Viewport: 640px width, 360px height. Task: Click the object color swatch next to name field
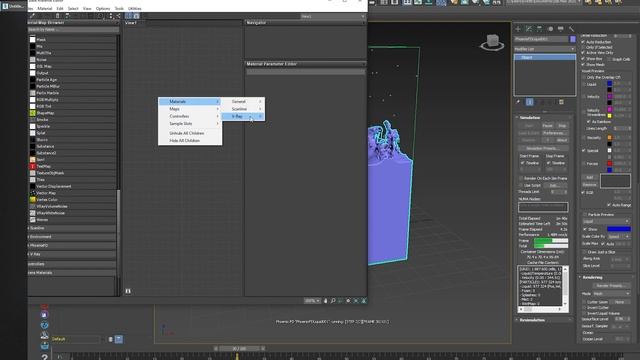pyautogui.click(x=573, y=39)
